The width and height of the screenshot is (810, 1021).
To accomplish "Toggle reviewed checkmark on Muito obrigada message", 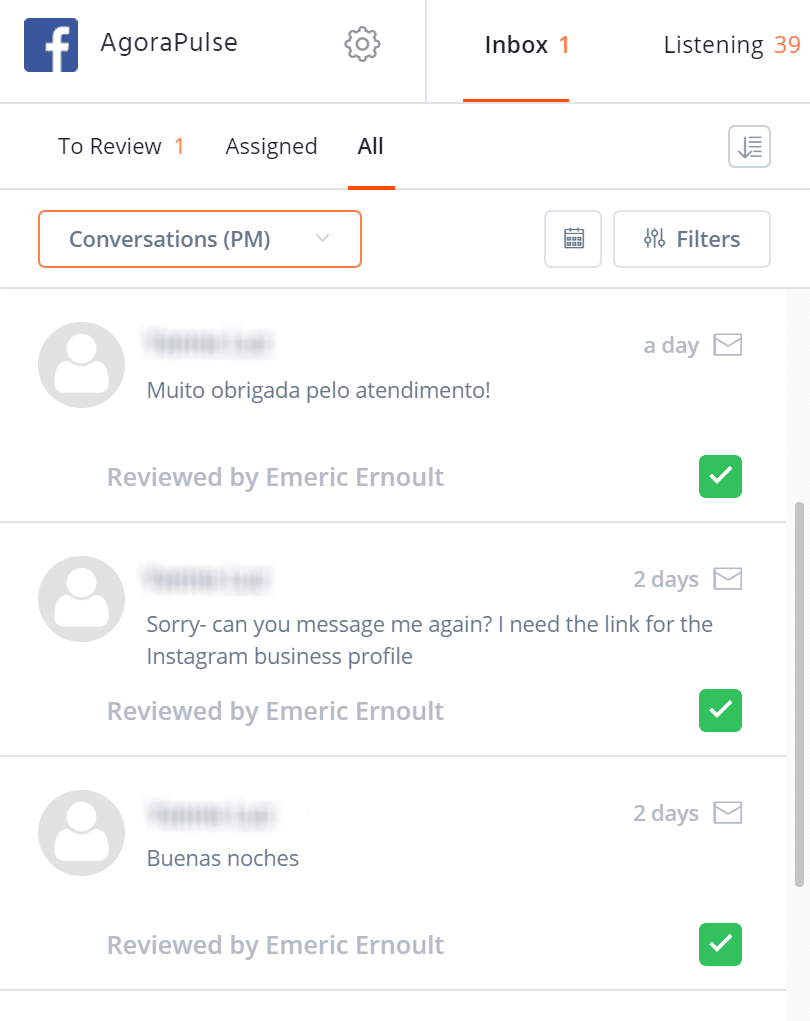I will 720,477.
